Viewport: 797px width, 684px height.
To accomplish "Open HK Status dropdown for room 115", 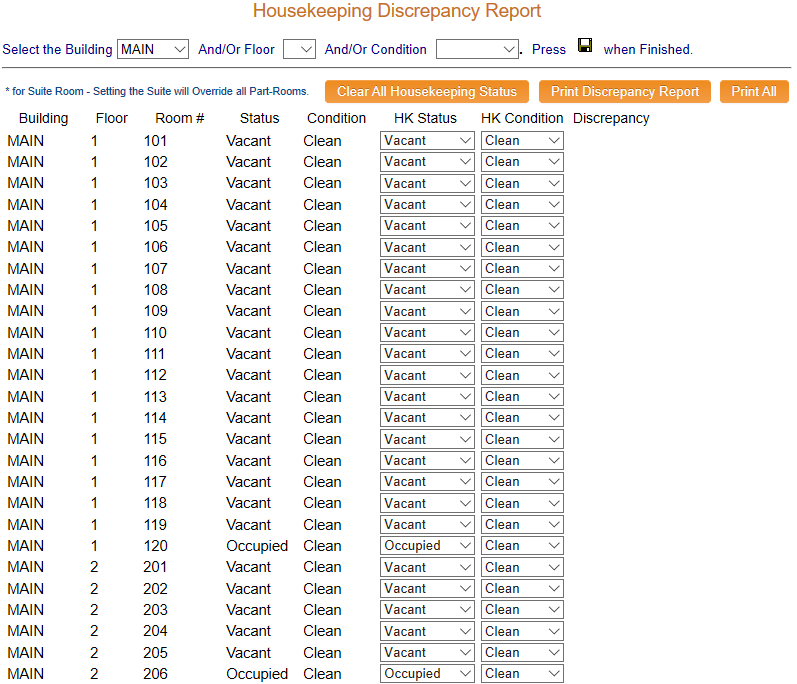I will tap(427, 440).
